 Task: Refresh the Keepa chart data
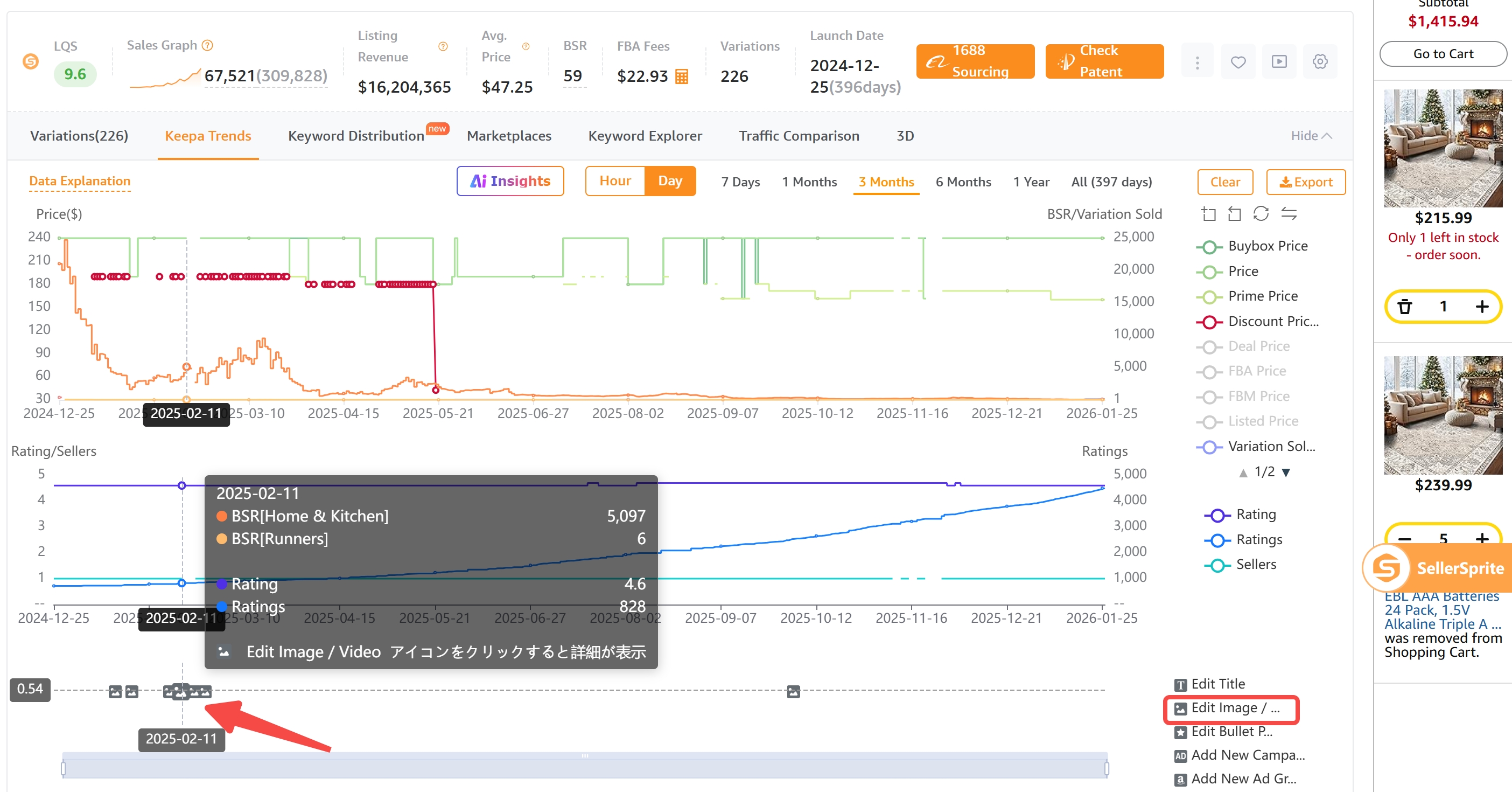(1262, 214)
